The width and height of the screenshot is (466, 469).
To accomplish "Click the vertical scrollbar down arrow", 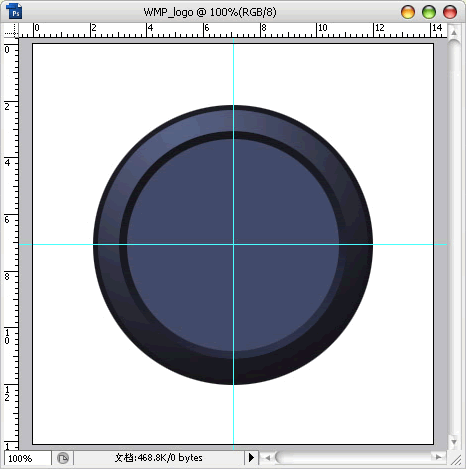I will point(454,442).
